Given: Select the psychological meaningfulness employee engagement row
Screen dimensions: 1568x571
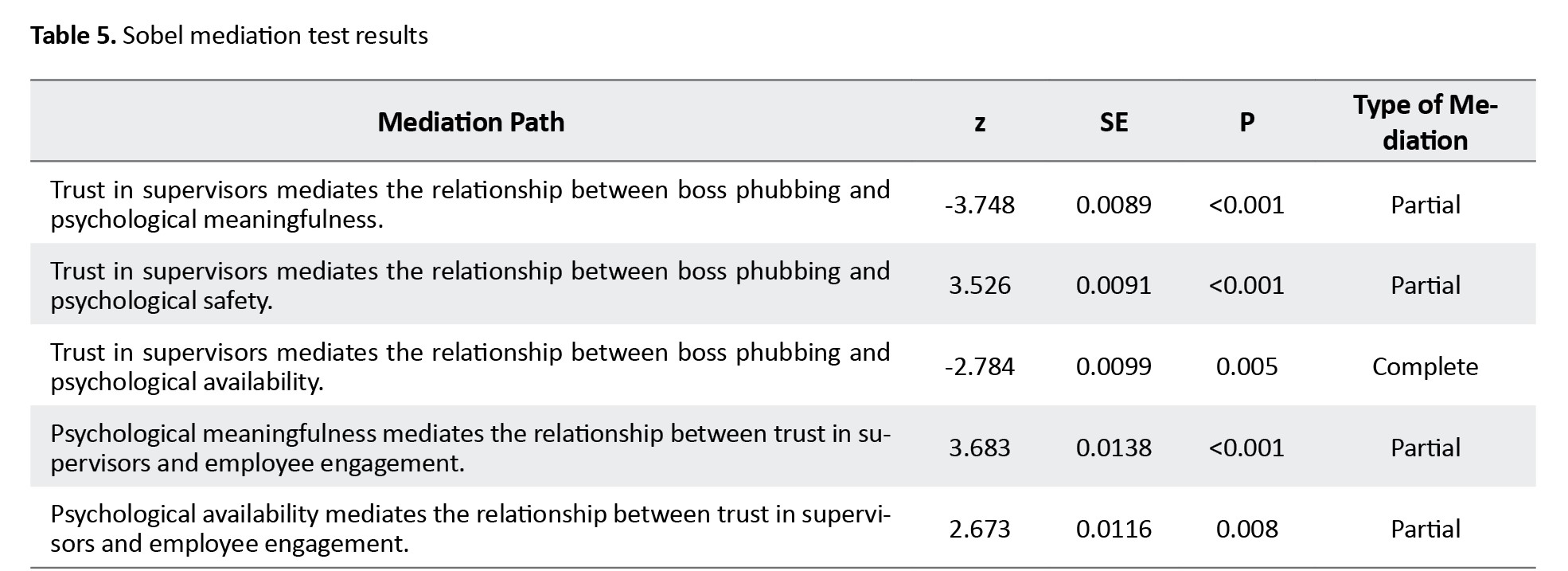Looking at the screenshot, I should (x=782, y=447).
